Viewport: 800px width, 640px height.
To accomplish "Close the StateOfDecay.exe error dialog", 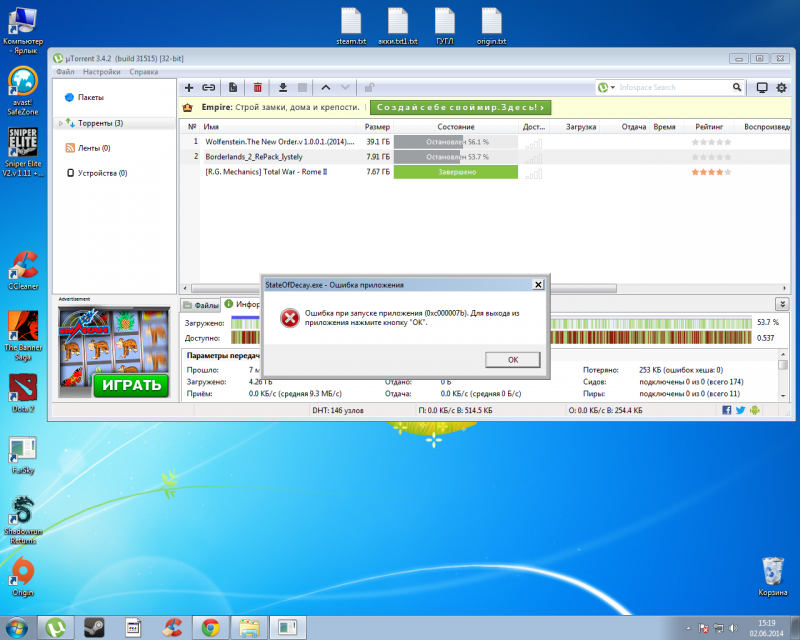I will [x=538, y=285].
